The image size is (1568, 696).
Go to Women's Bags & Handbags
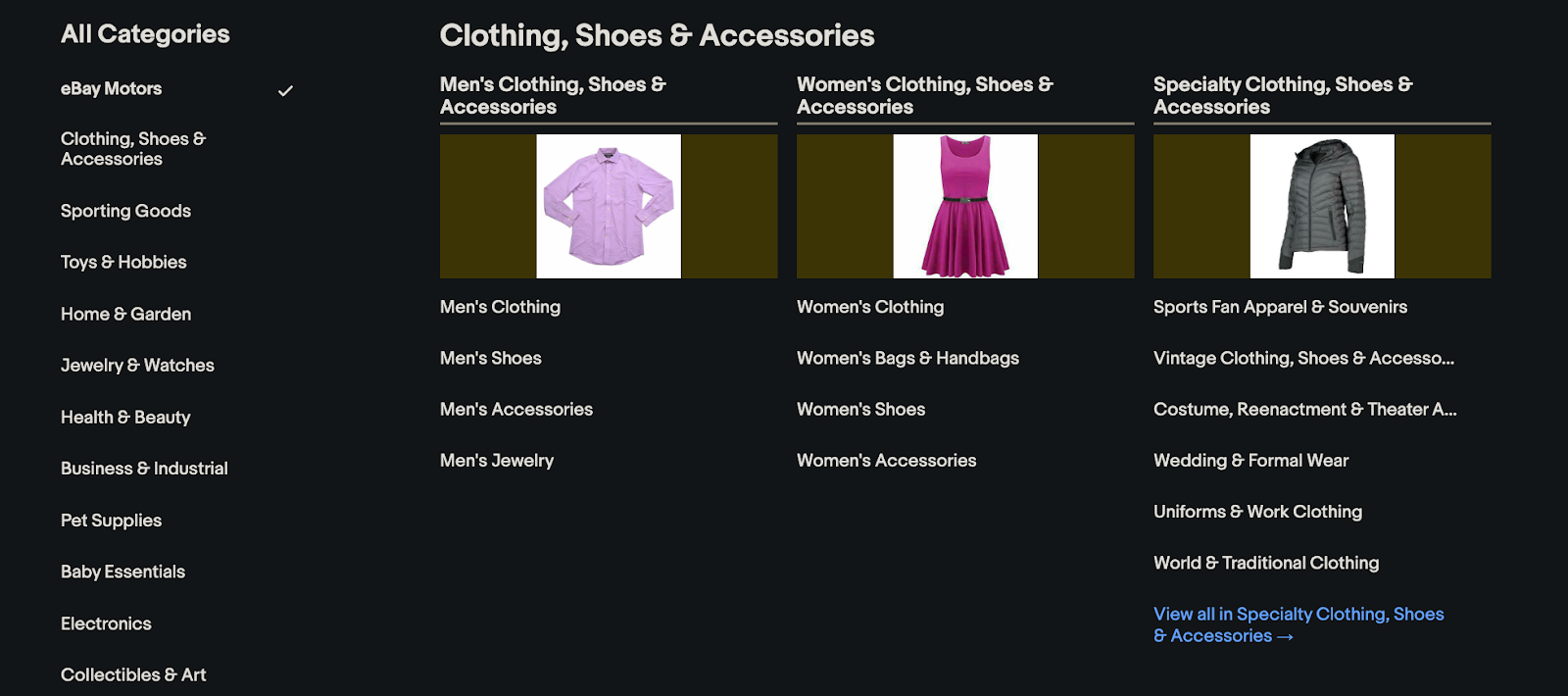(x=907, y=358)
